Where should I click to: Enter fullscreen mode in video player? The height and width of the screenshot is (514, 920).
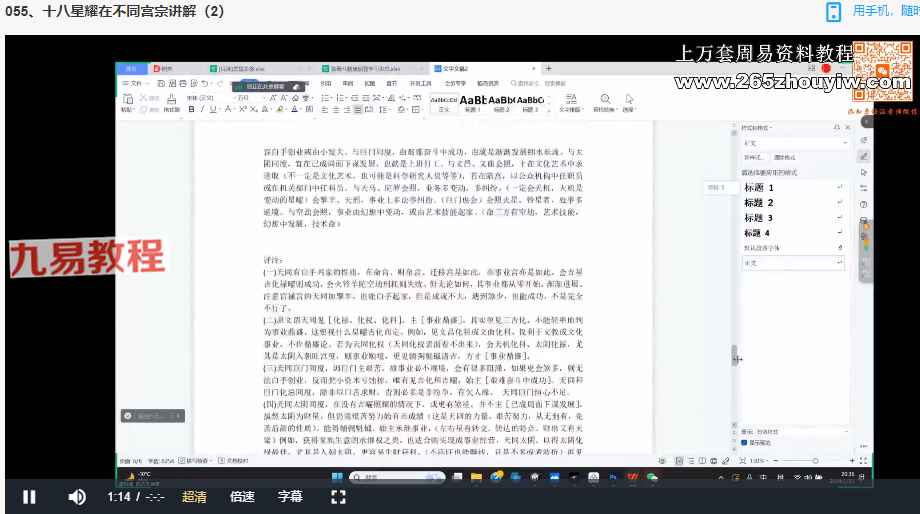pos(338,497)
